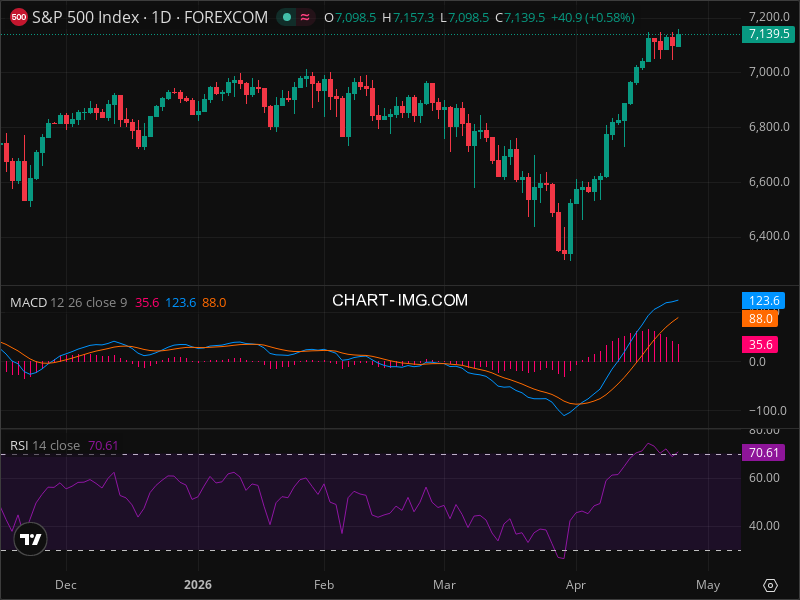The height and width of the screenshot is (600, 800).
Task: Click the close value C7,139.5
Action: tap(520, 18)
